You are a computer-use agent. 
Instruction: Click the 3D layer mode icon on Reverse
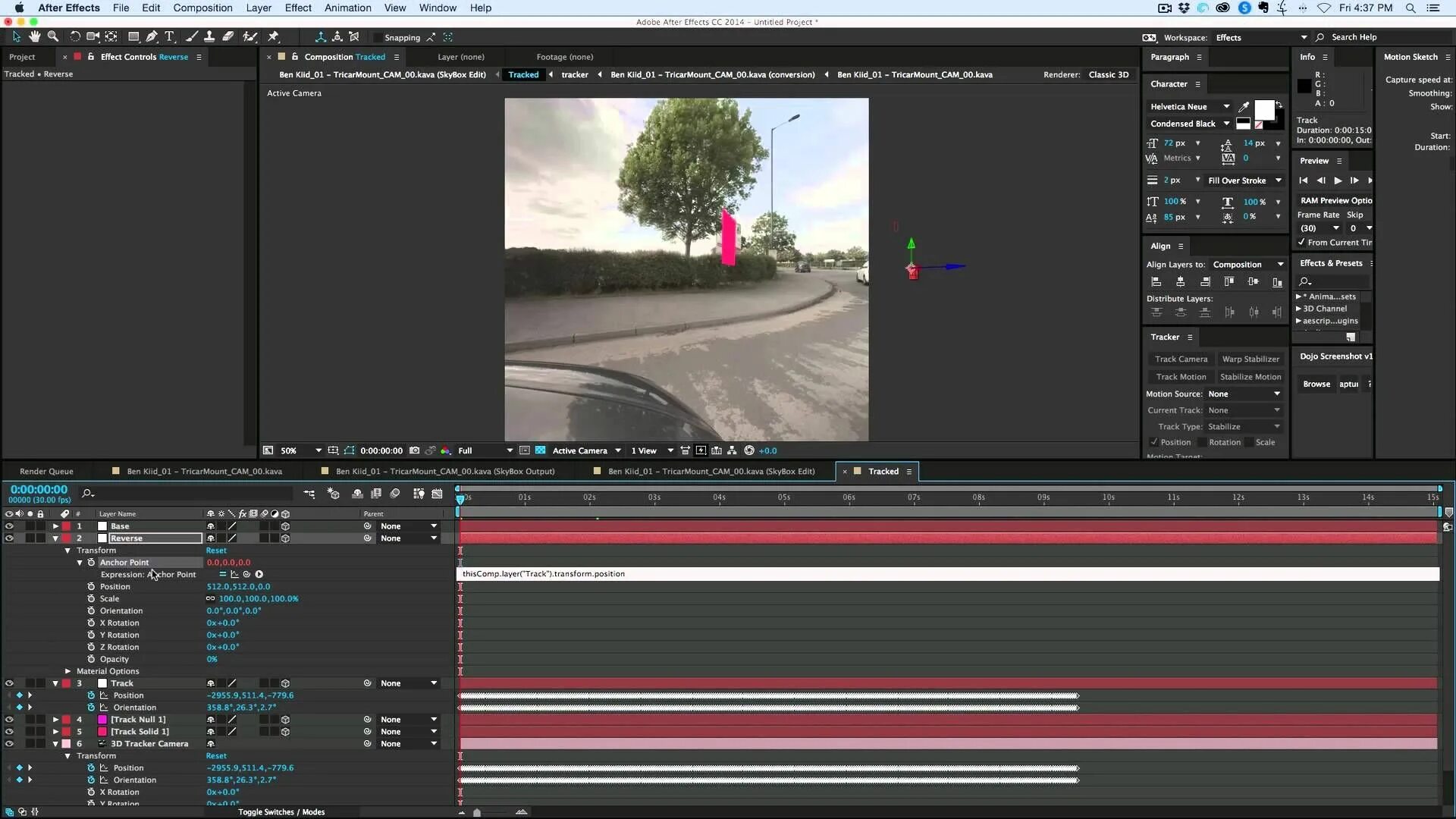[x=286, y=538]
